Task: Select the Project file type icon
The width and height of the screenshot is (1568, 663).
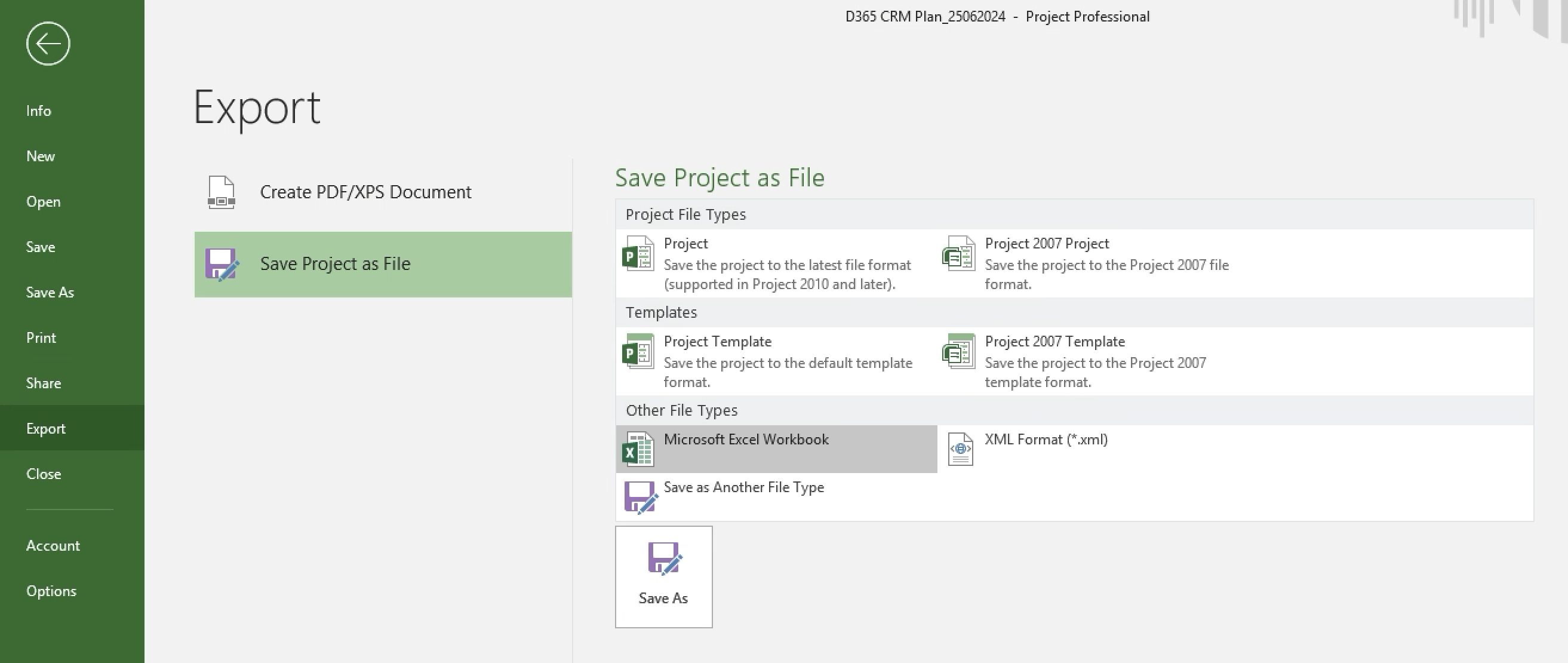Action: (x=638, y=254)
